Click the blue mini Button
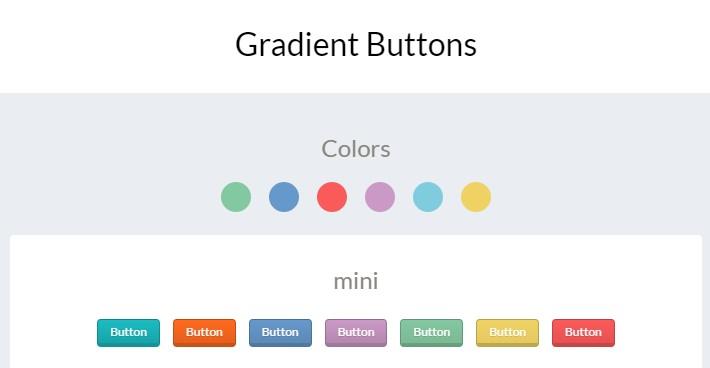 click(x=280, y=333)
